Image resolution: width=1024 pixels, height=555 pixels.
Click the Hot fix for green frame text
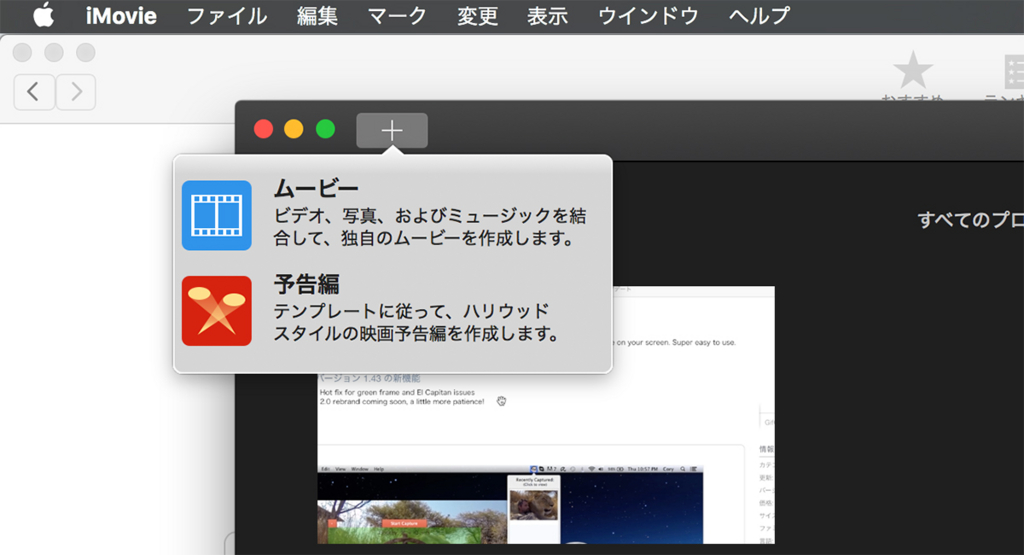(397, 392)
